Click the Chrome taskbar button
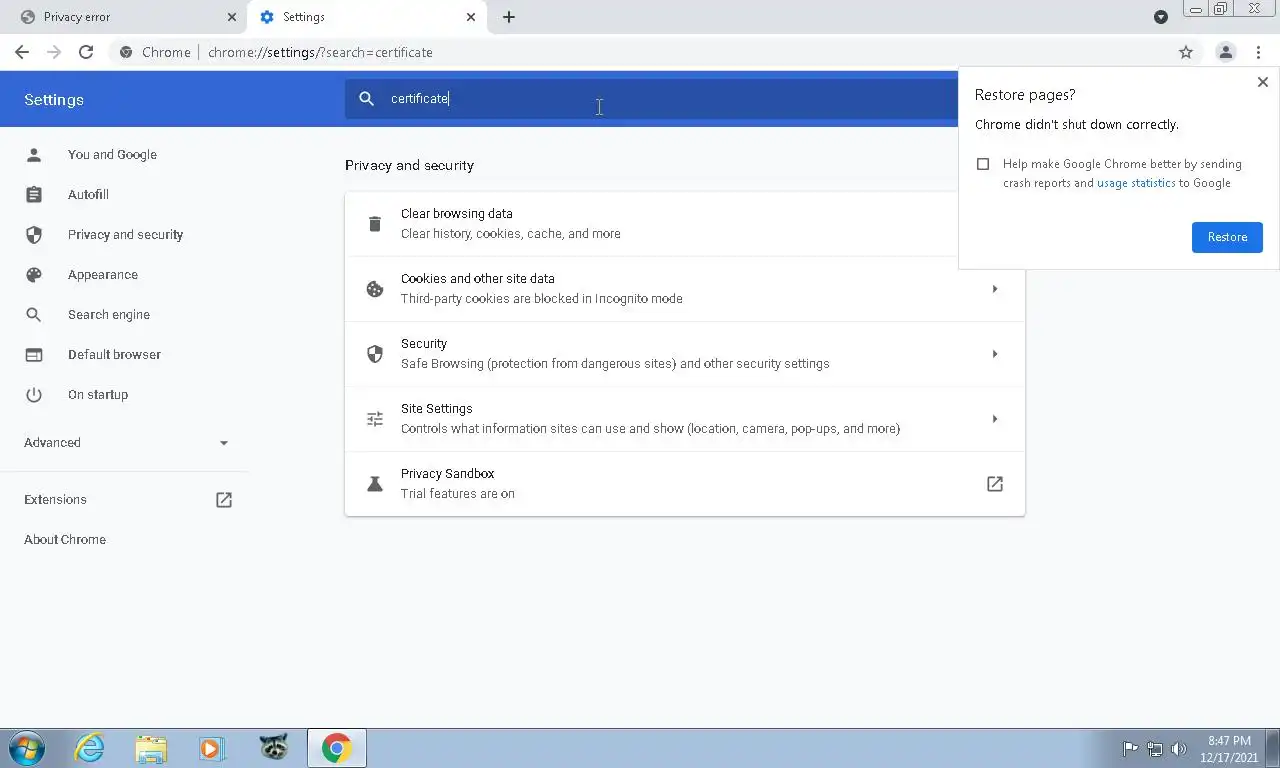 (x=337, y=748)
